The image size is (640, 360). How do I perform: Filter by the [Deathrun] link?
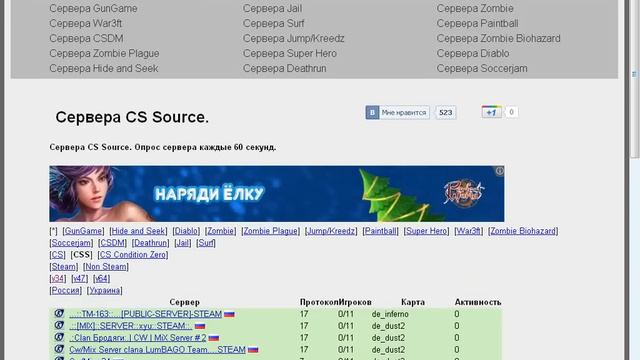click(150, 243)
